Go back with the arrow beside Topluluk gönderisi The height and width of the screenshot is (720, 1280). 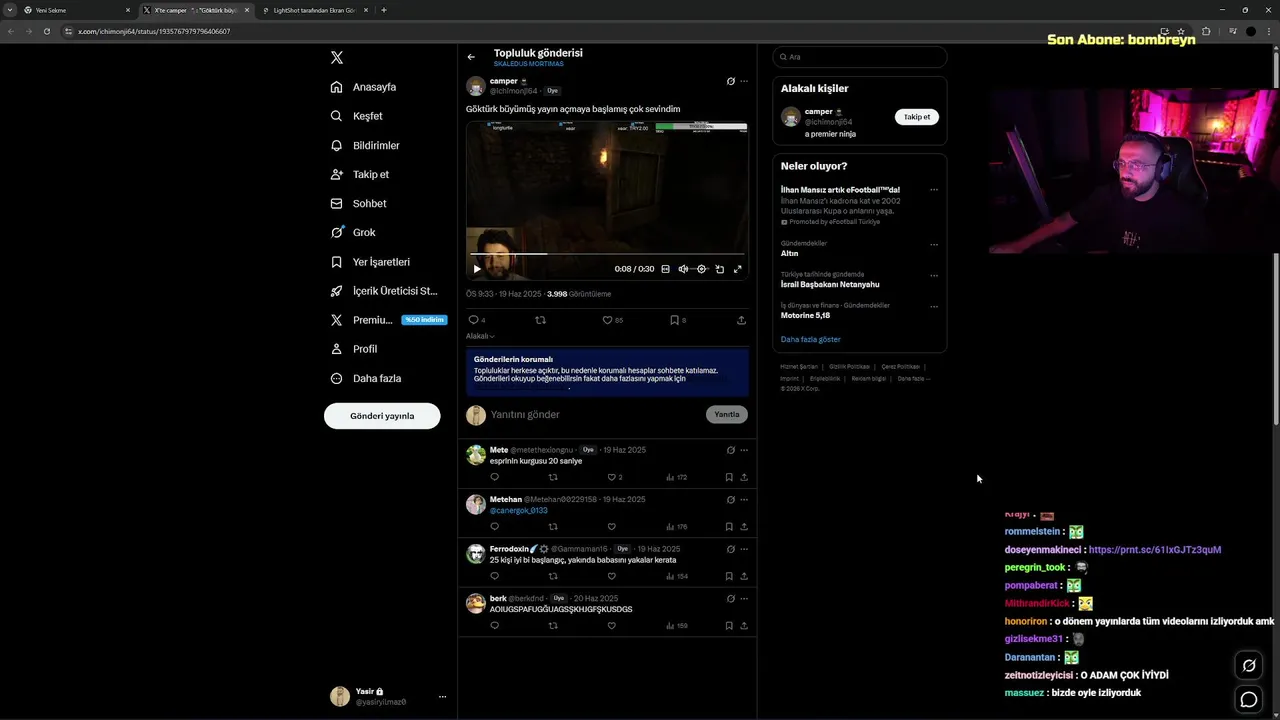[x=471, y=57]
